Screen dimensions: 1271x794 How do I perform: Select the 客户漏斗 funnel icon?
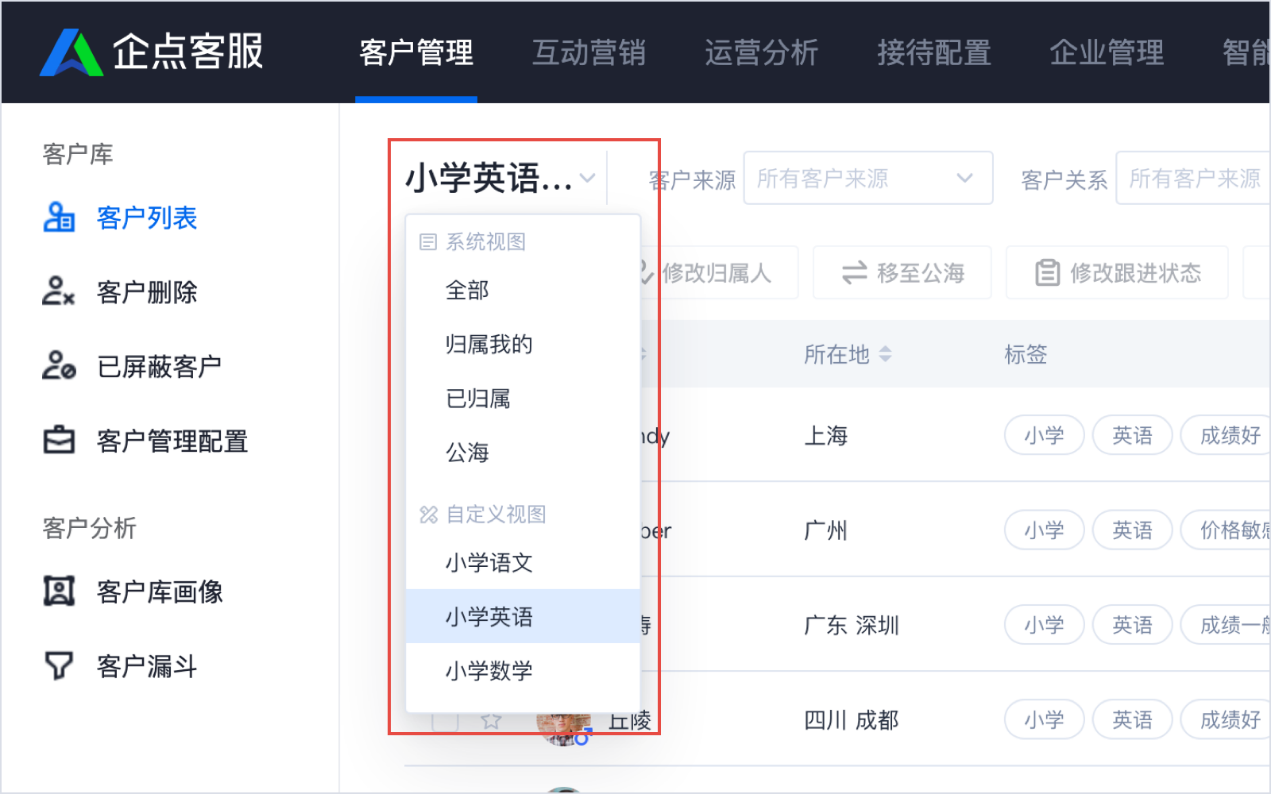(59, 666)
